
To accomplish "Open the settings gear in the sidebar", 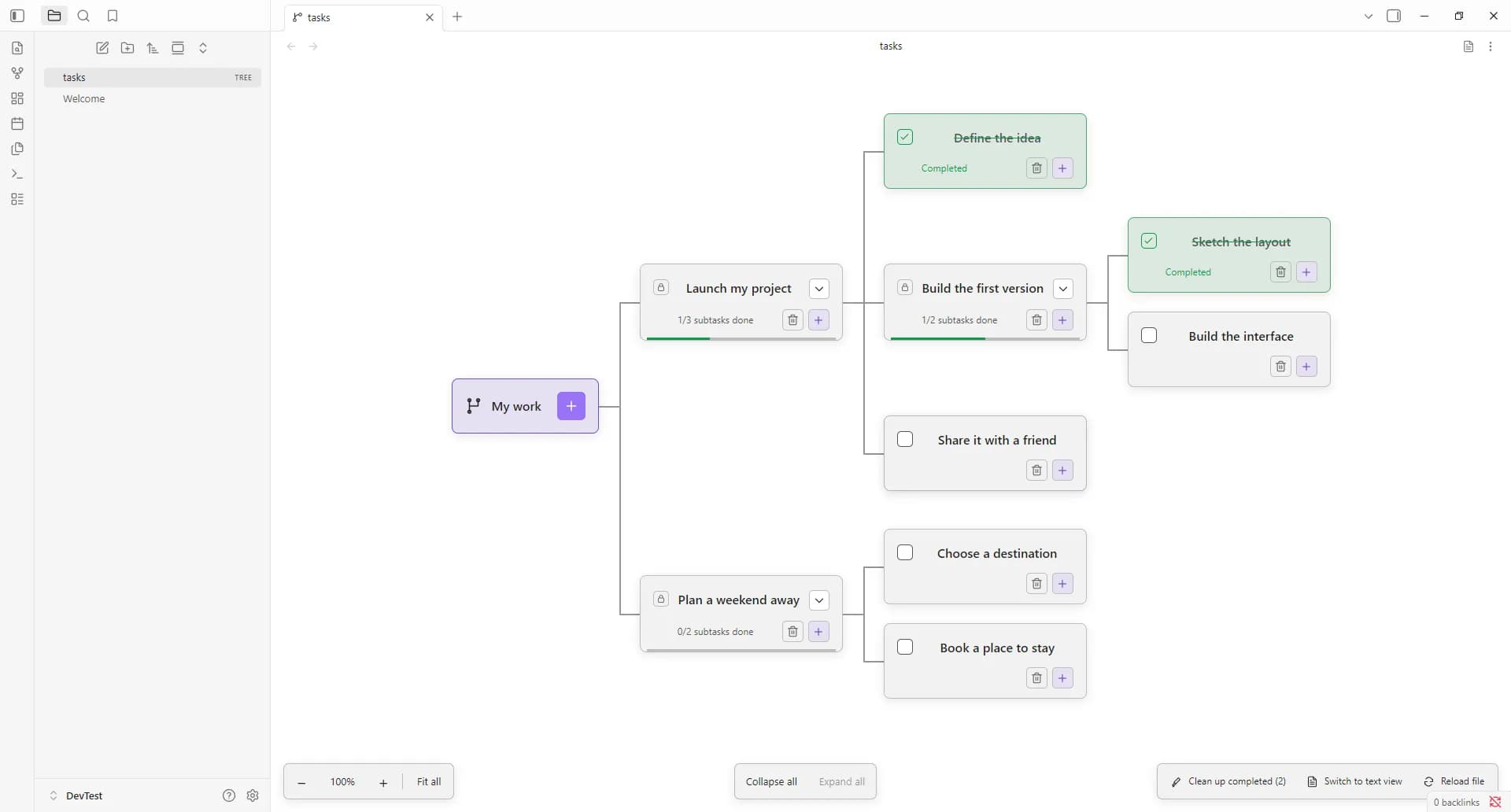I will (253, 795).
